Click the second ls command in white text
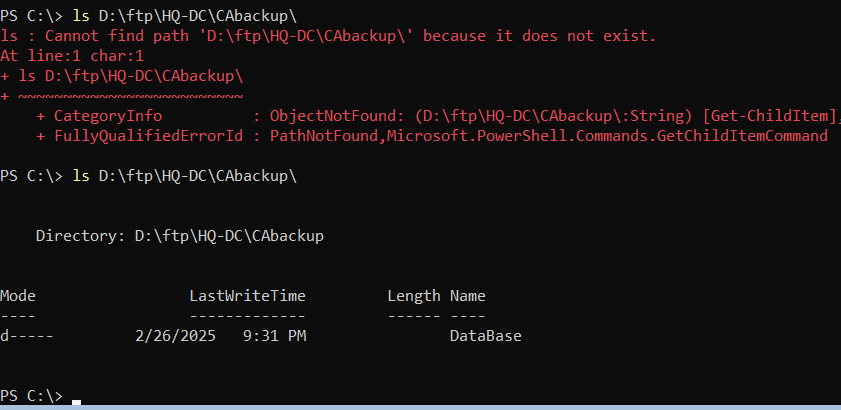Viewport: 841px width, 410px height. tap(185, 176)
